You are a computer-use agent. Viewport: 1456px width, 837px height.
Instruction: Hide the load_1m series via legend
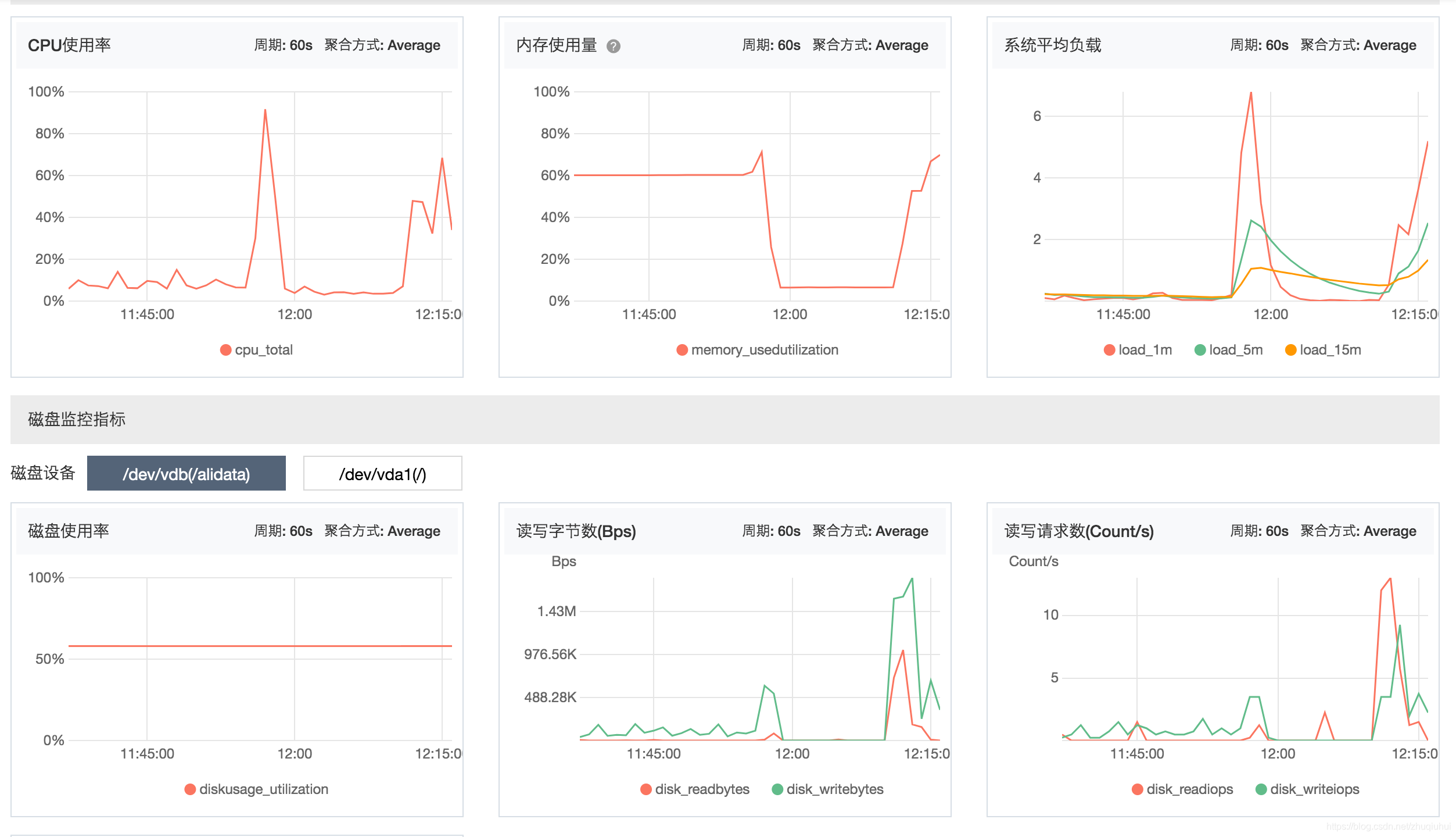[x=1109, y=350]
